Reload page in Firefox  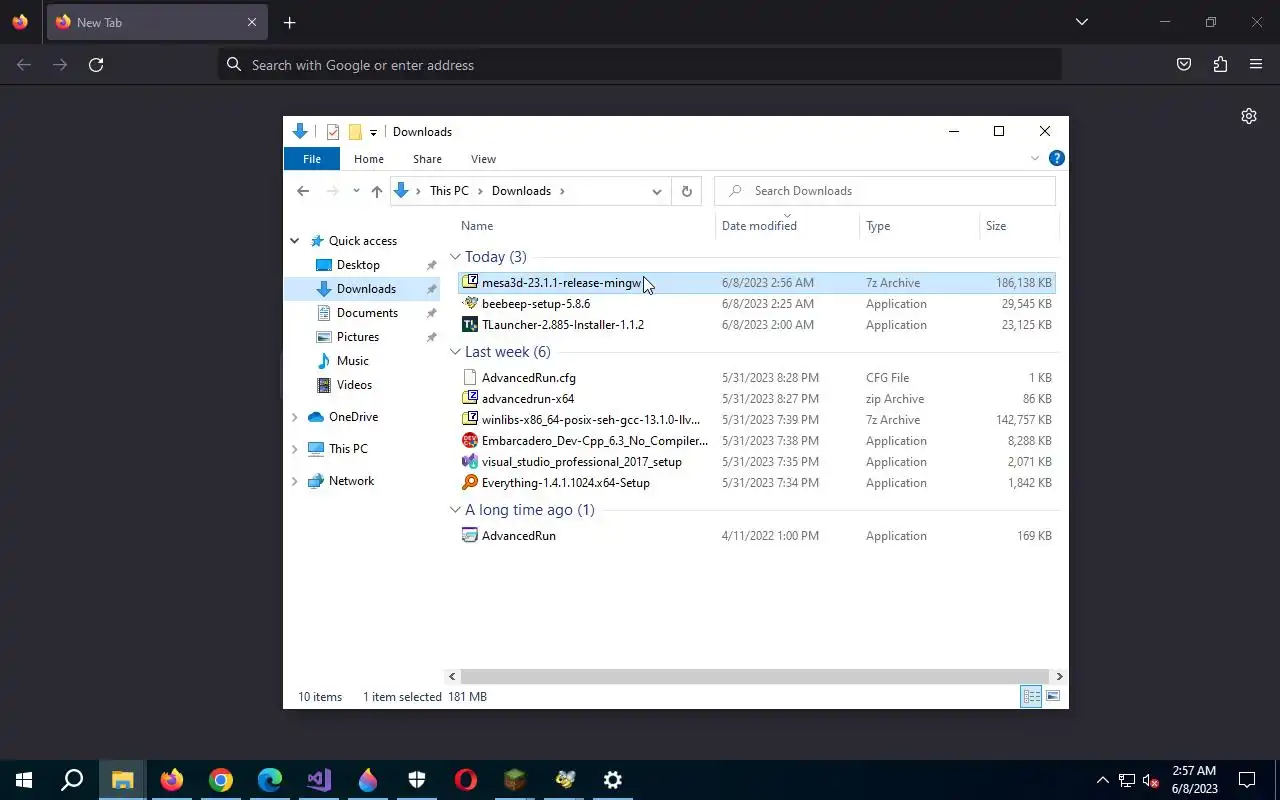(96, 64)
